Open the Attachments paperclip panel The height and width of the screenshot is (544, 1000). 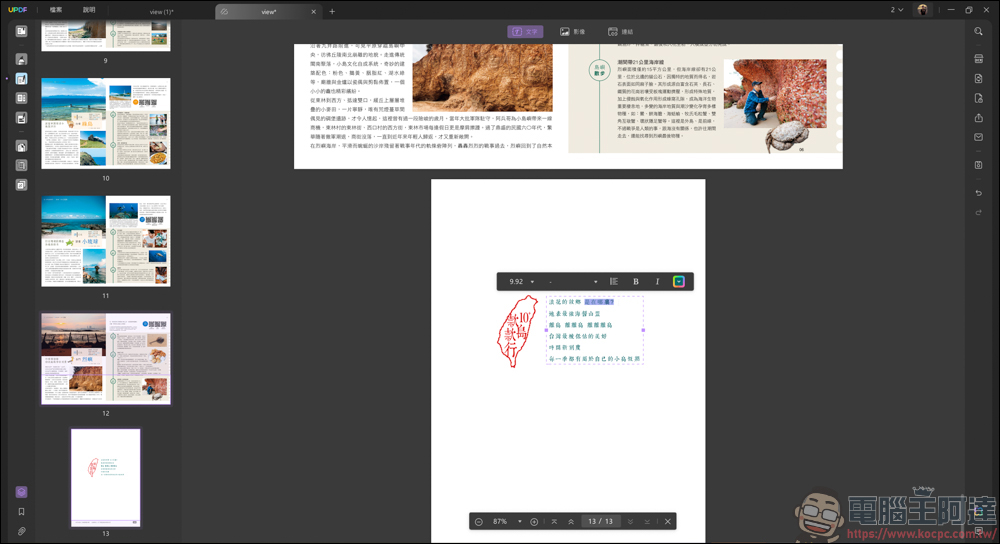21,531
